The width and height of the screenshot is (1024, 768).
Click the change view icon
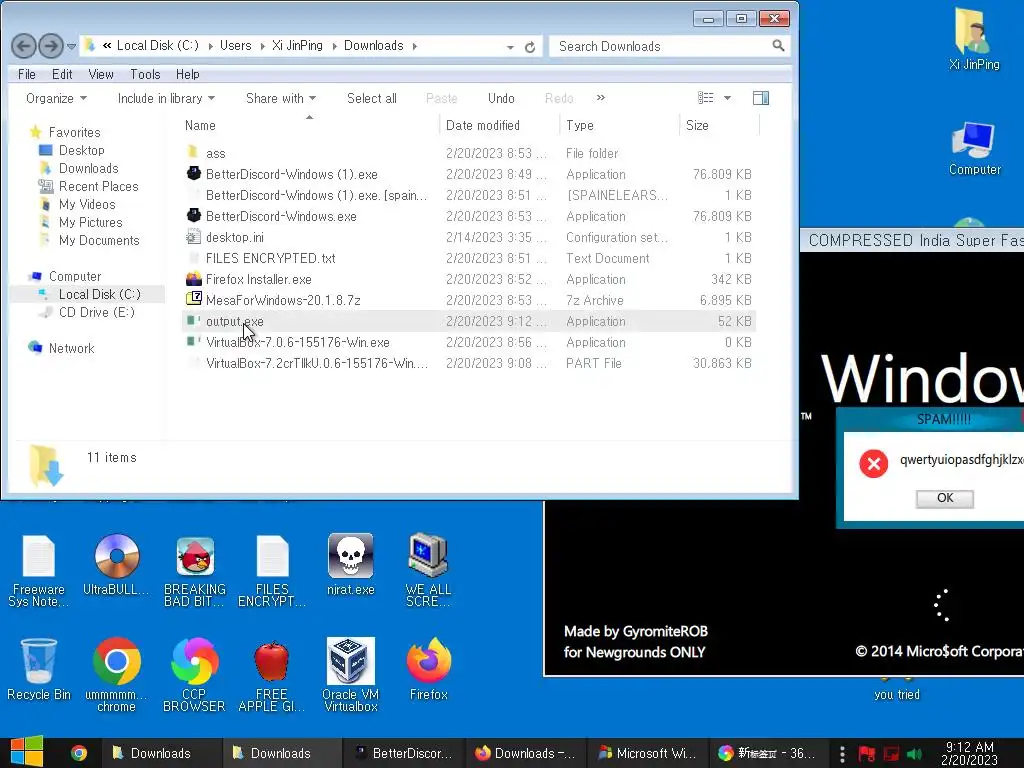pos(705,98)
